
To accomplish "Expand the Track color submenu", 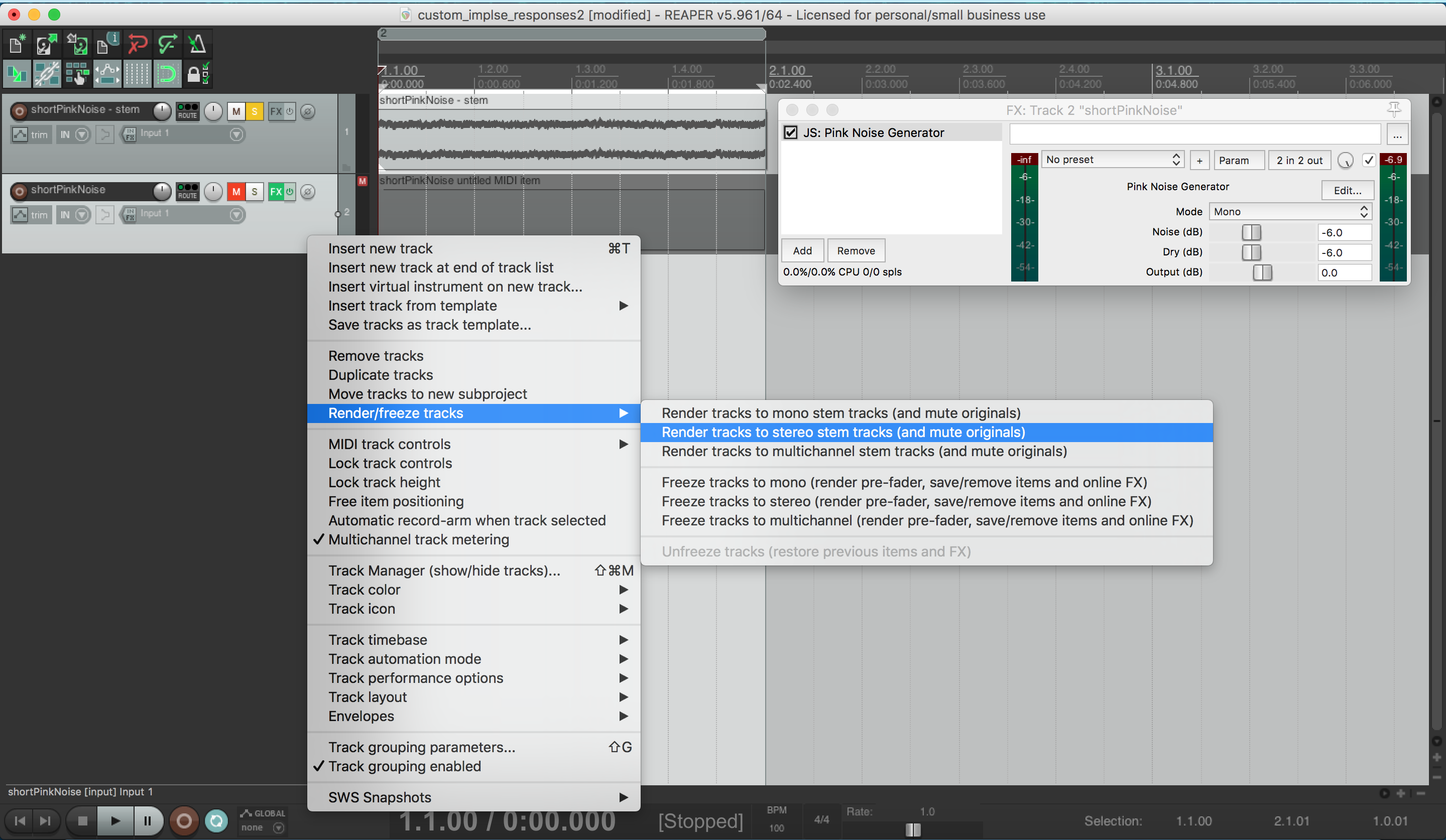I will [x=473, y=590].
